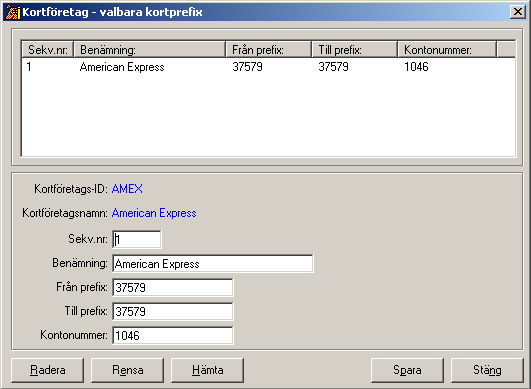Image resolution: width=531 pixels, height=389 pixels.
Task: Focus the Från prefix input field
Action: [173, 287]
